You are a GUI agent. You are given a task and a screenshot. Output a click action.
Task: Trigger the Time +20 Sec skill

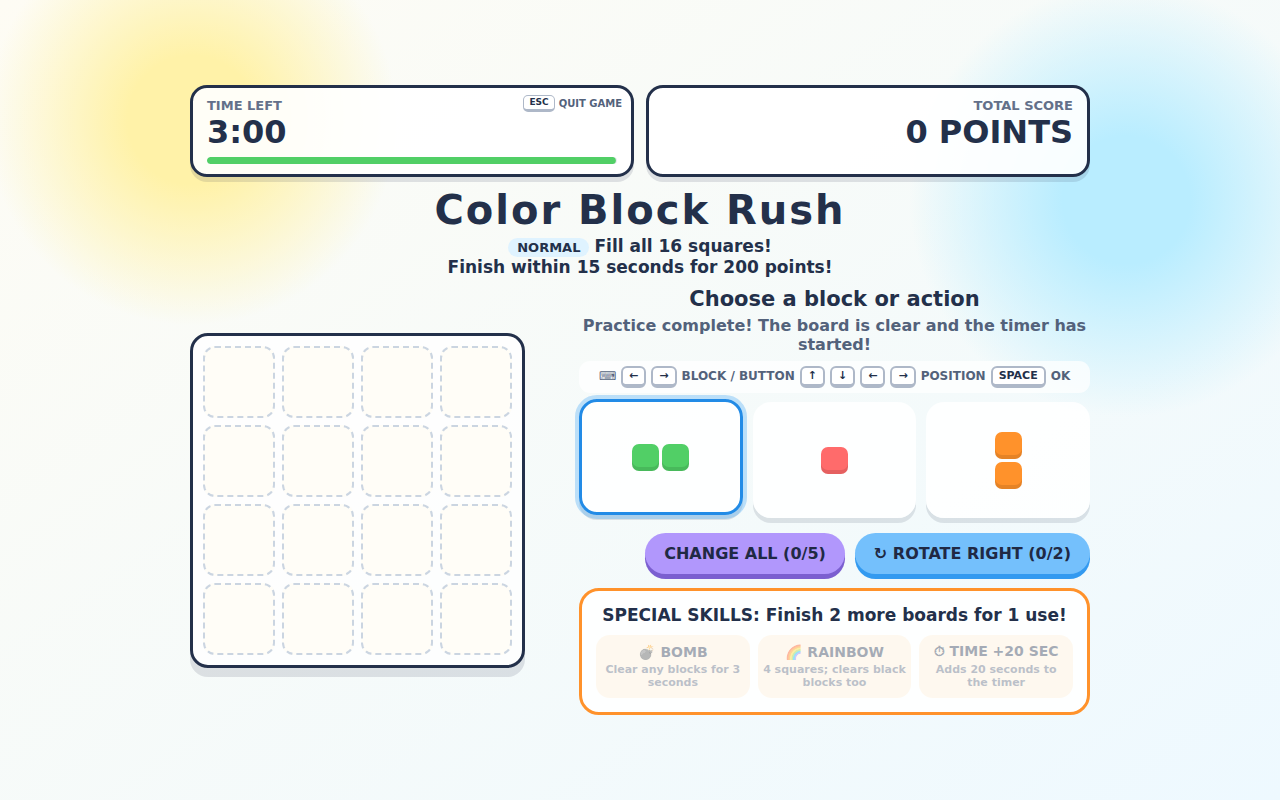(996, 666)
